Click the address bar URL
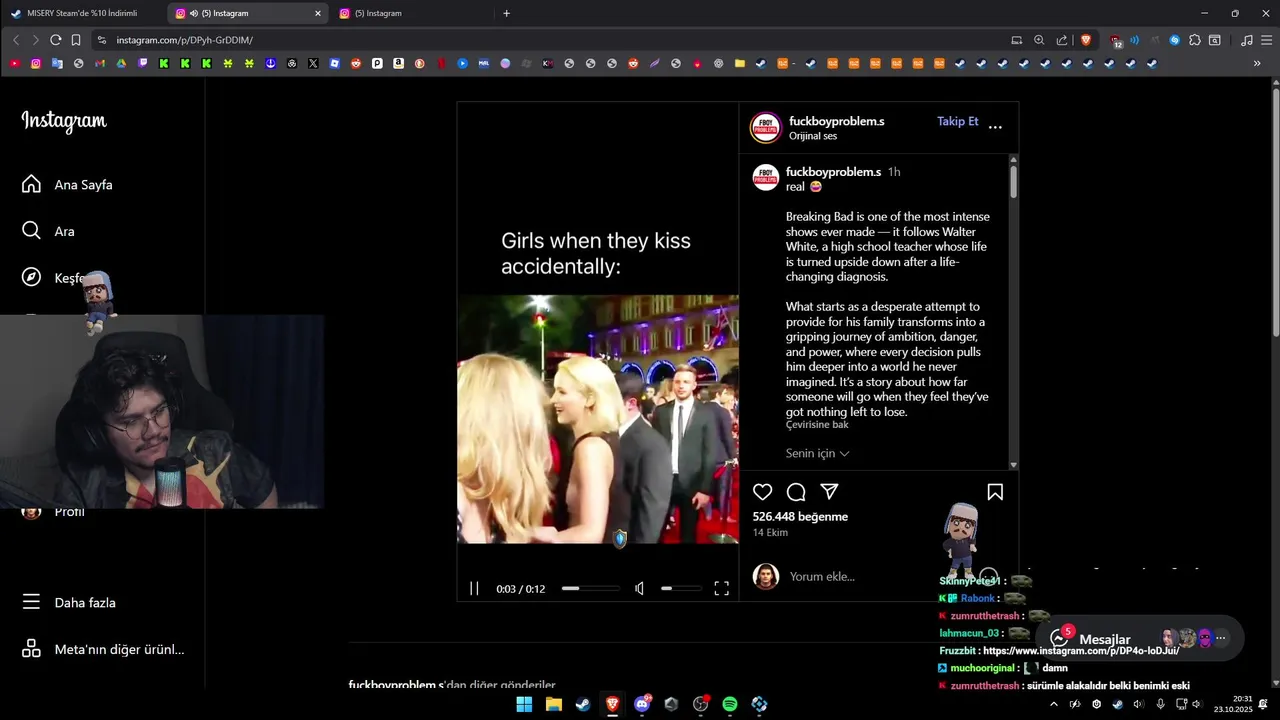This screenshot has width=1280, height=720. pyautogui.click(x=184, y=40)
